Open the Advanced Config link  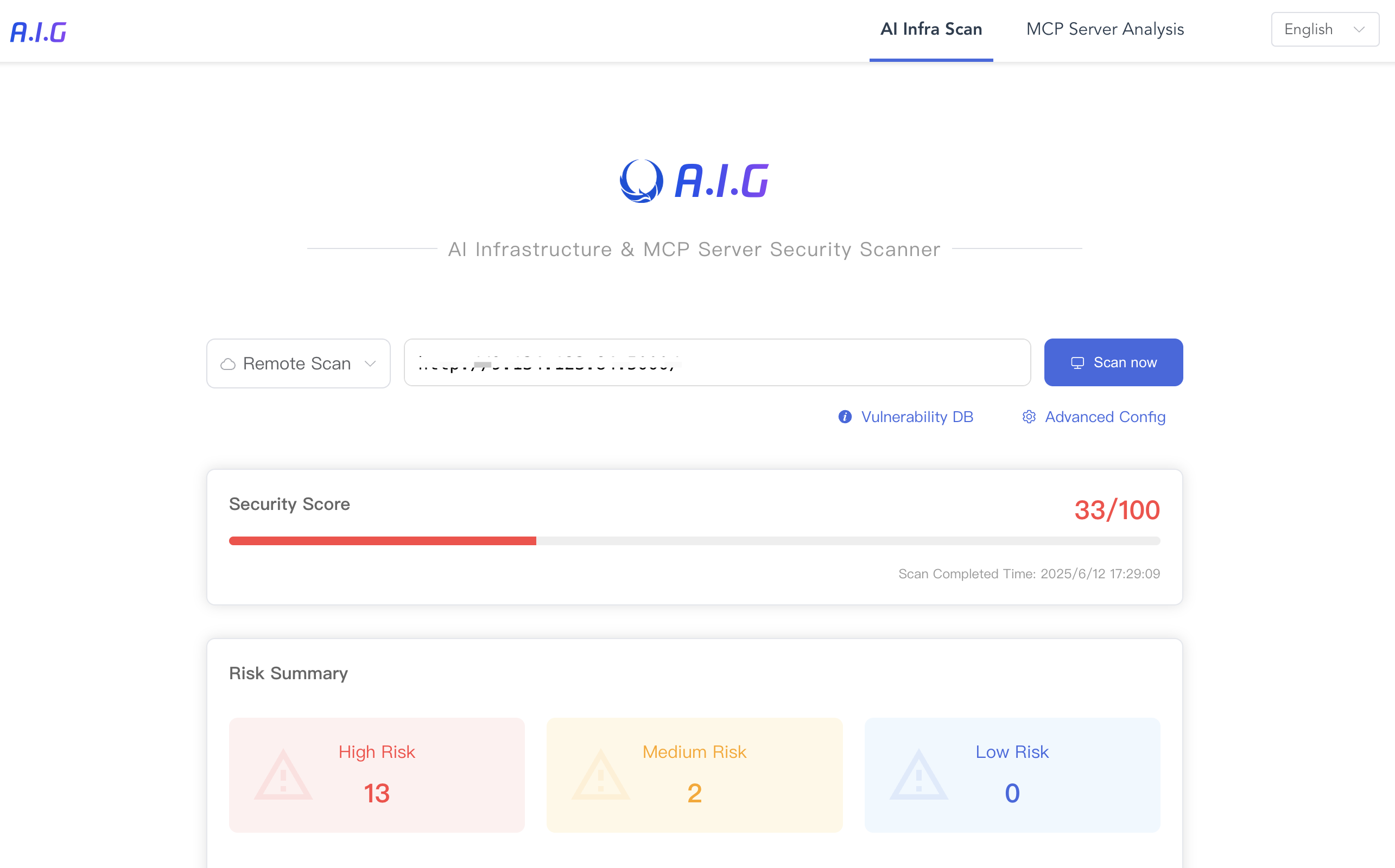tap(1105, 417)
